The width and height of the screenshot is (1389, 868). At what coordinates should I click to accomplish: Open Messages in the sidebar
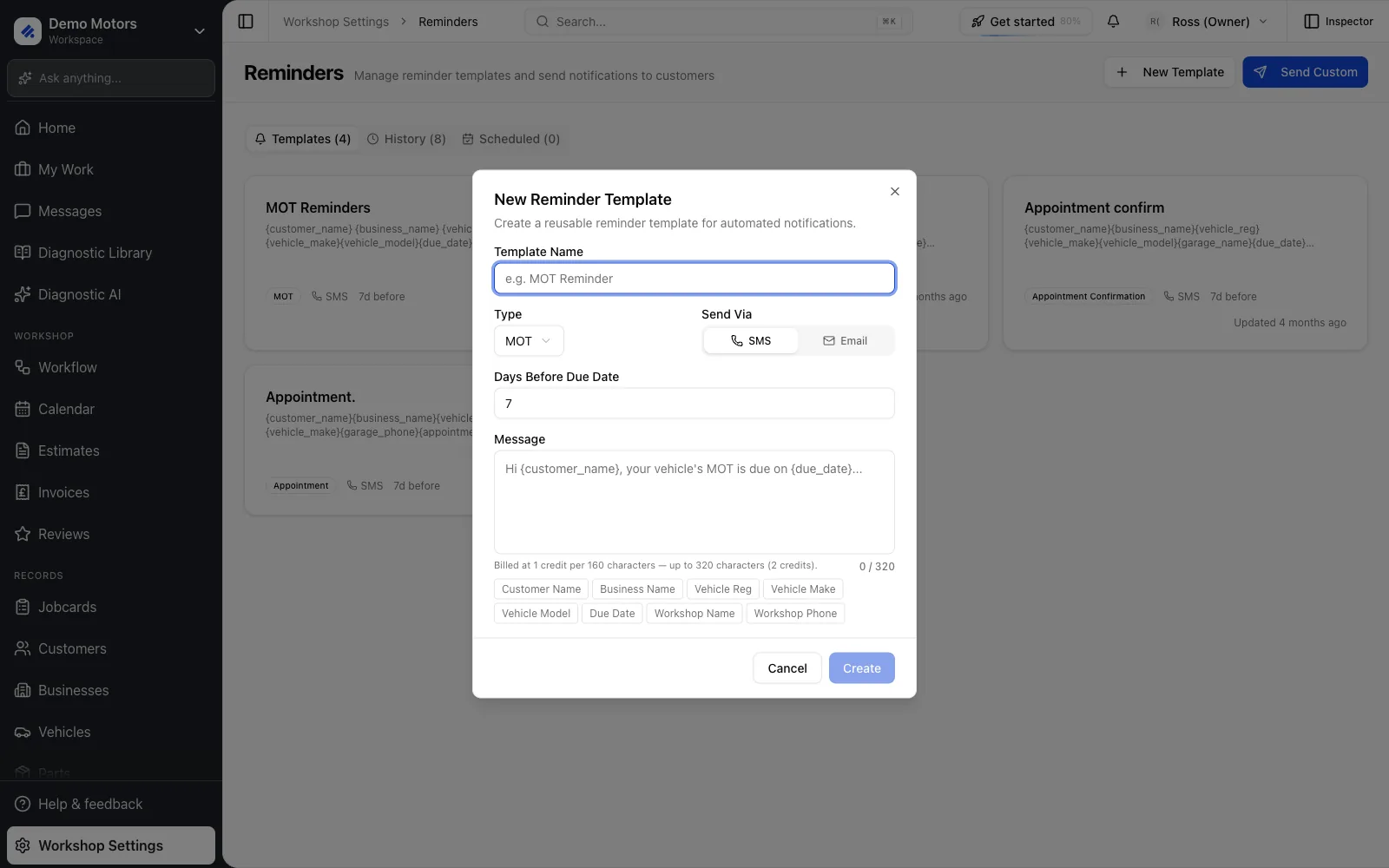[111, 211]
